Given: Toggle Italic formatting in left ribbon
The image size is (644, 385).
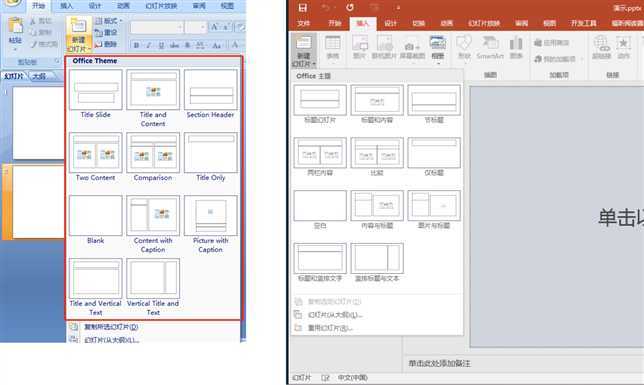Looking at the screenshot, I should click(x=149, y=45).
